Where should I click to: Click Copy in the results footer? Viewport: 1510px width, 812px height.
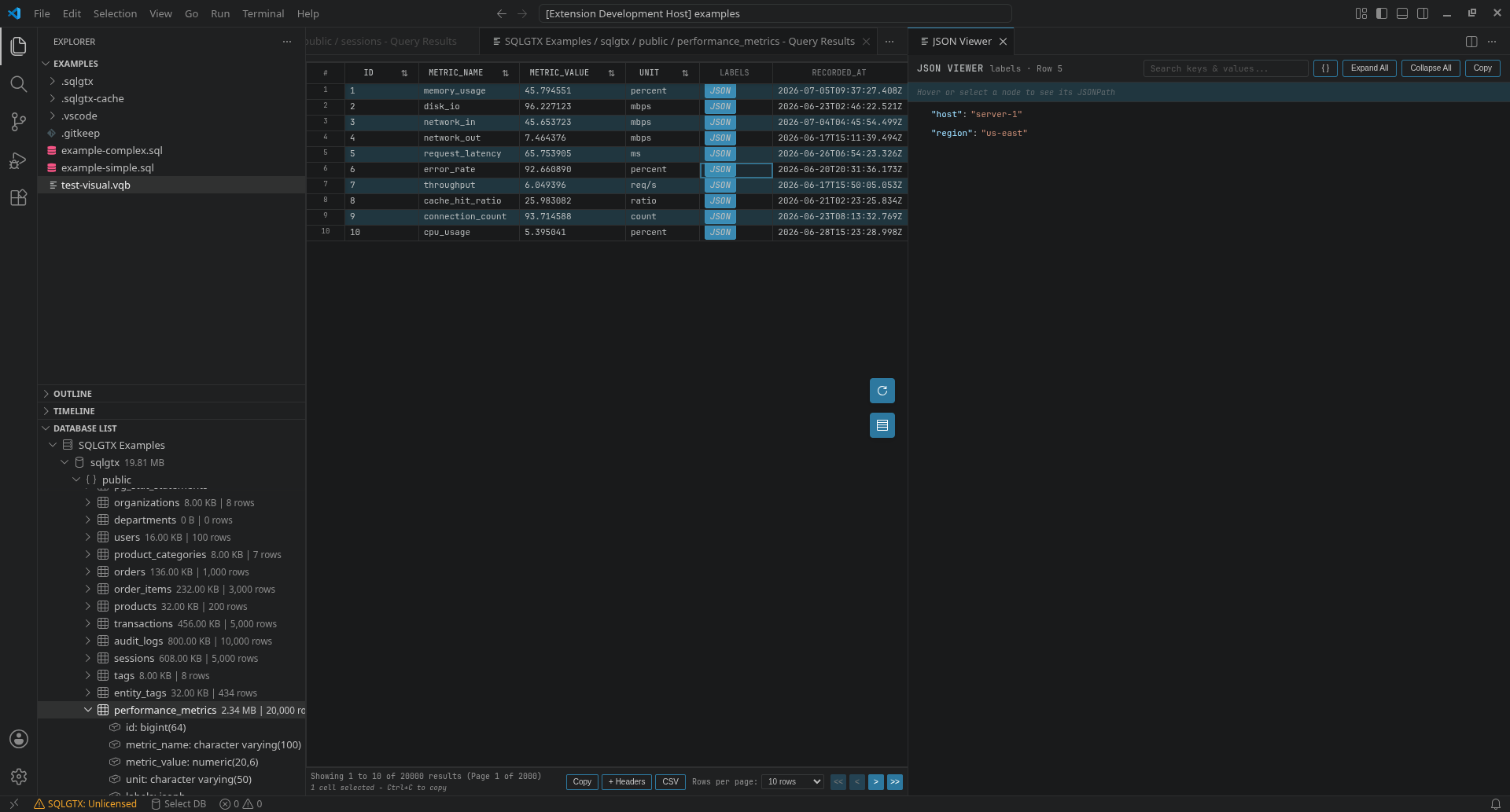tap(582, 782)
